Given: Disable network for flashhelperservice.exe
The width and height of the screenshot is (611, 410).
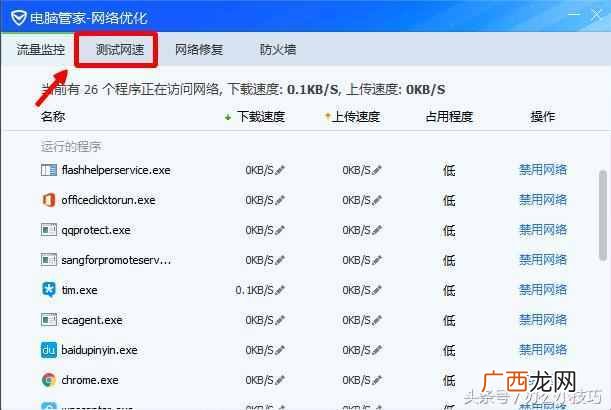Looking at the screenshot, I should point(543,170).
